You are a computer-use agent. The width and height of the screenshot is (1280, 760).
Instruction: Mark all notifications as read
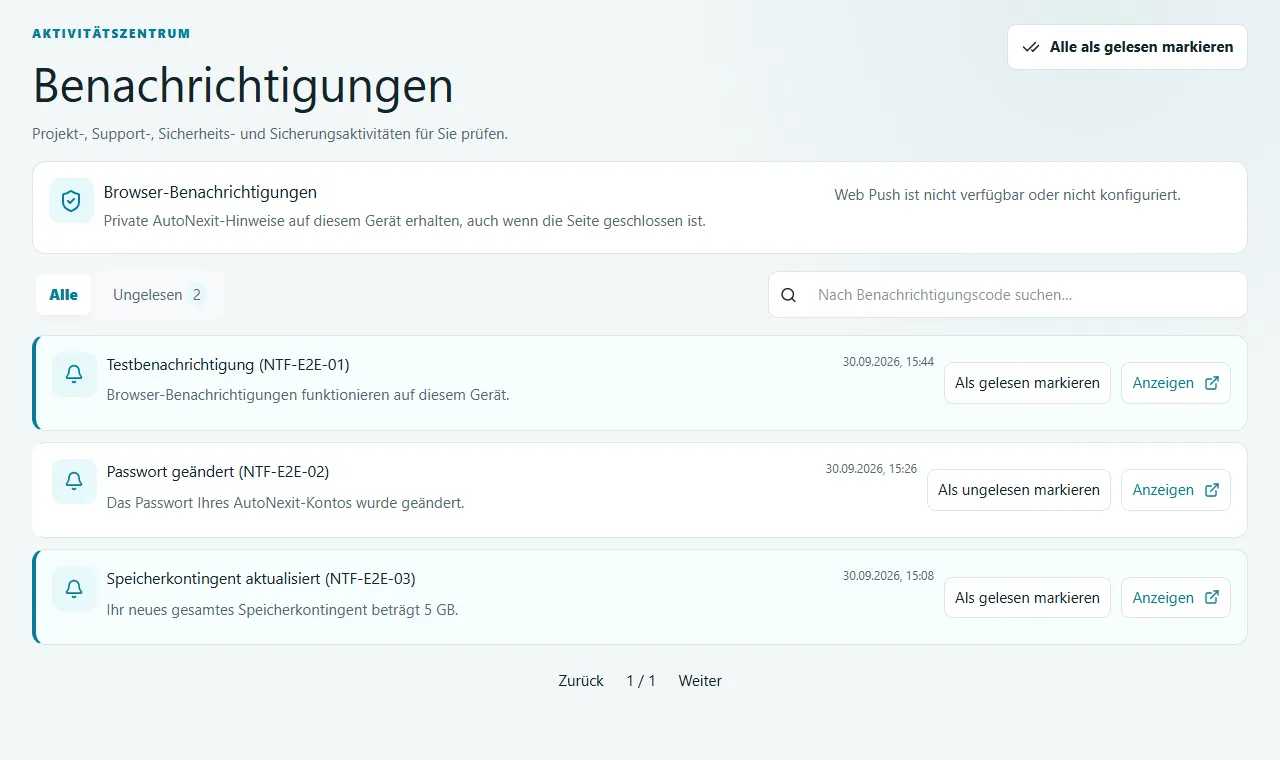(1127, 47)
